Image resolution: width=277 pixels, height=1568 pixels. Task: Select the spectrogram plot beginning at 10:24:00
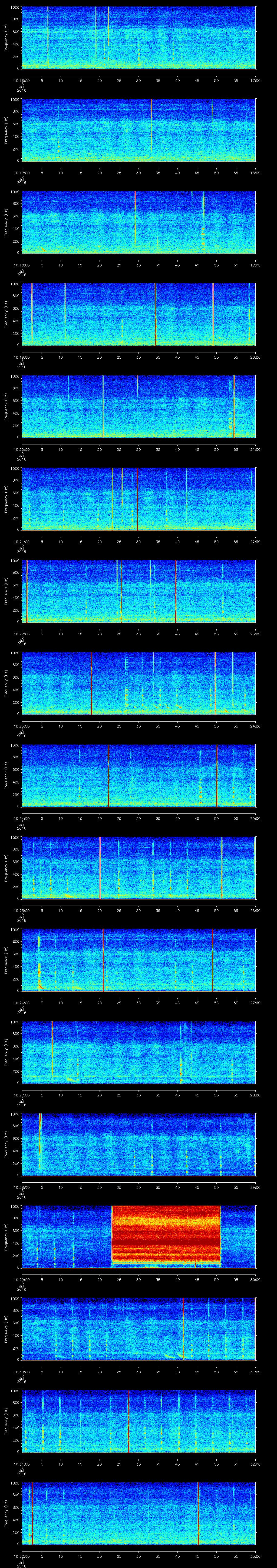click(x=139, y=775)
